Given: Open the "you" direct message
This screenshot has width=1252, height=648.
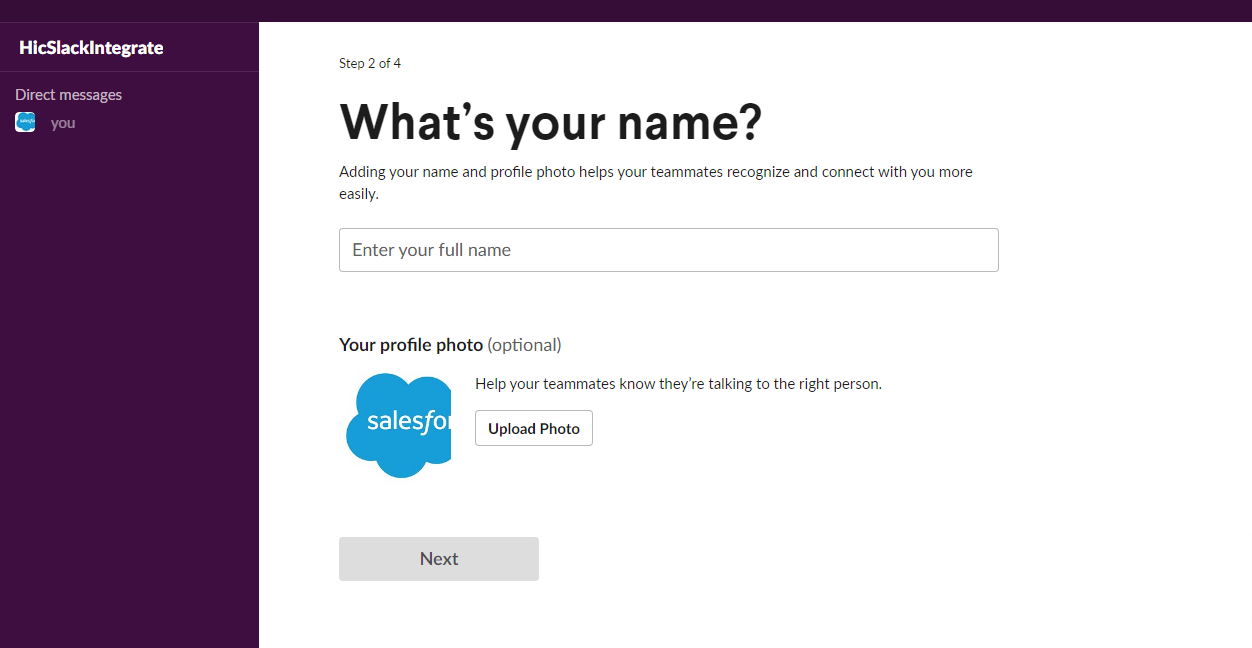Looking at the screenshot, I should point(63,123).
